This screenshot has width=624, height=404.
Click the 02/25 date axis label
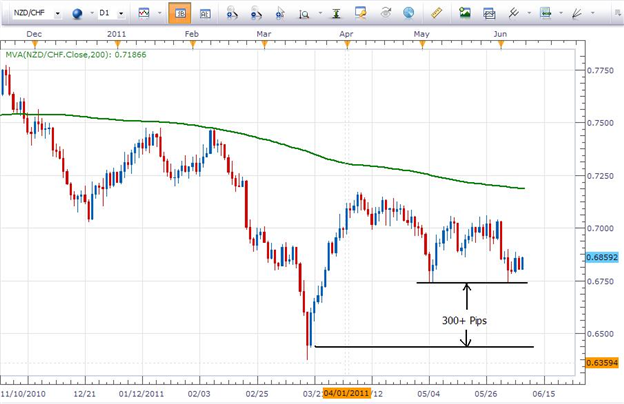click(x=257, y=394)
